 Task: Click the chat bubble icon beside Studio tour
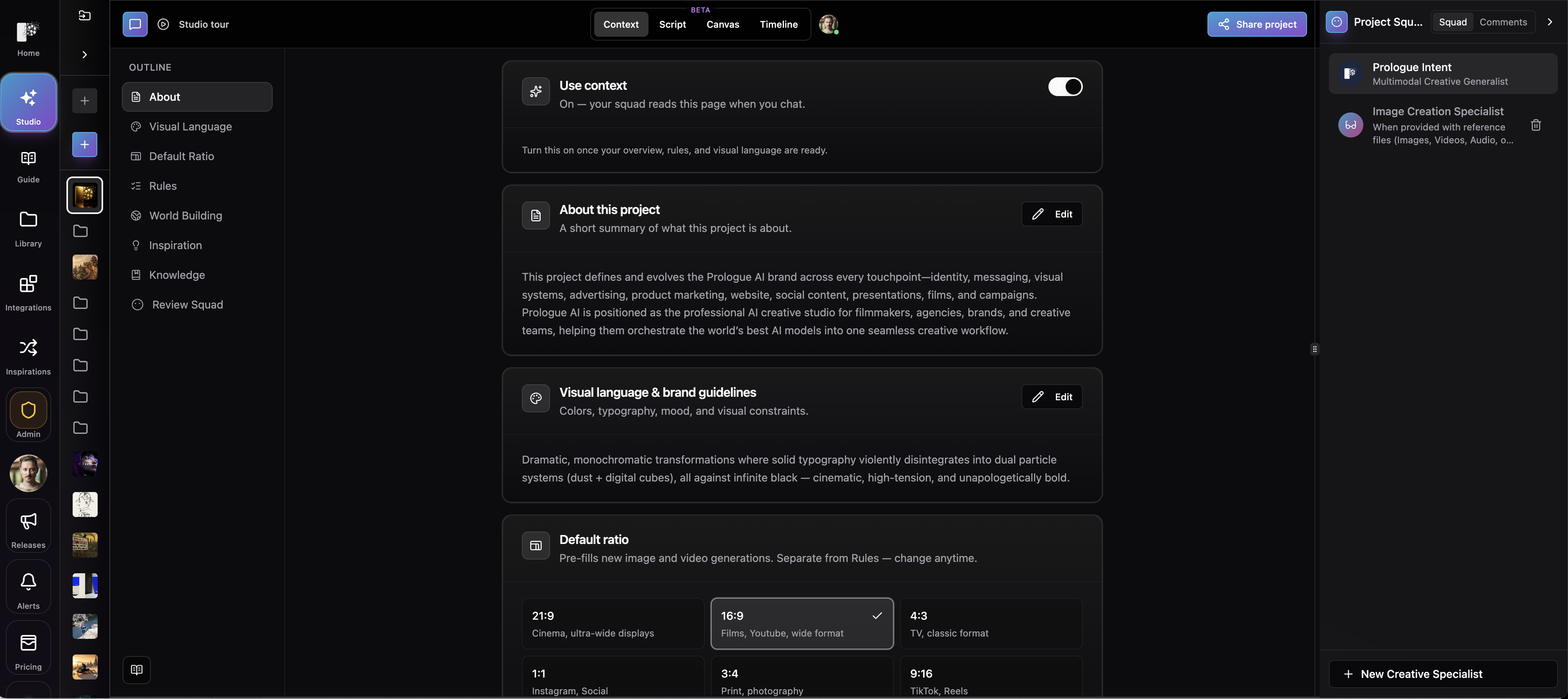point(135,24)
